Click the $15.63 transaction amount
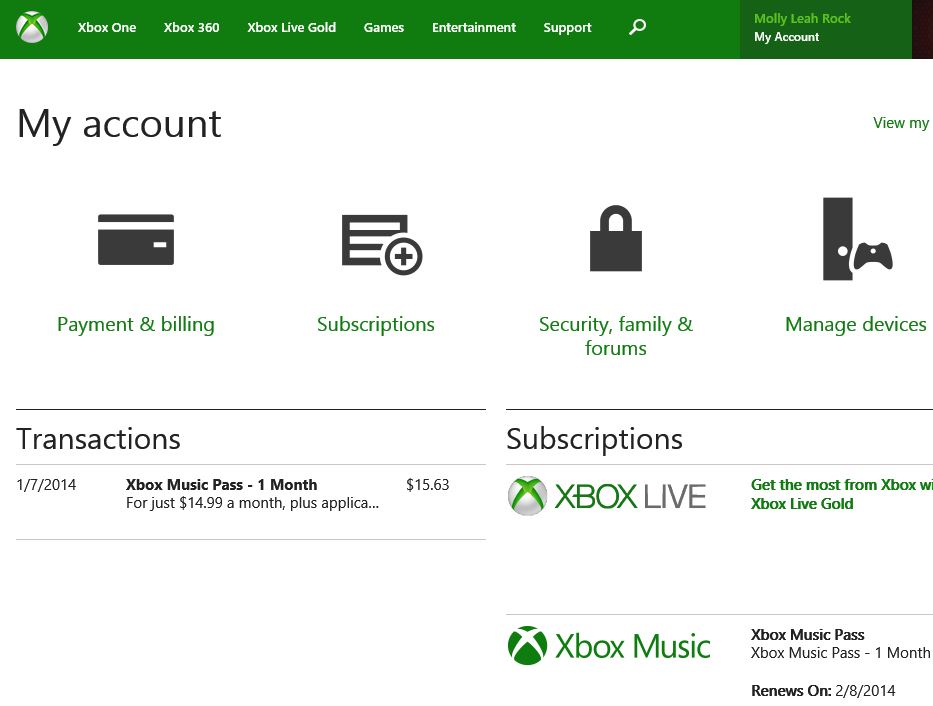 (x=427, y=485)
